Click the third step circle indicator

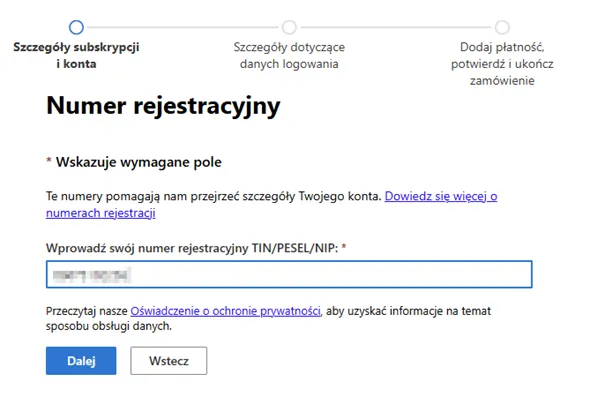502,27
